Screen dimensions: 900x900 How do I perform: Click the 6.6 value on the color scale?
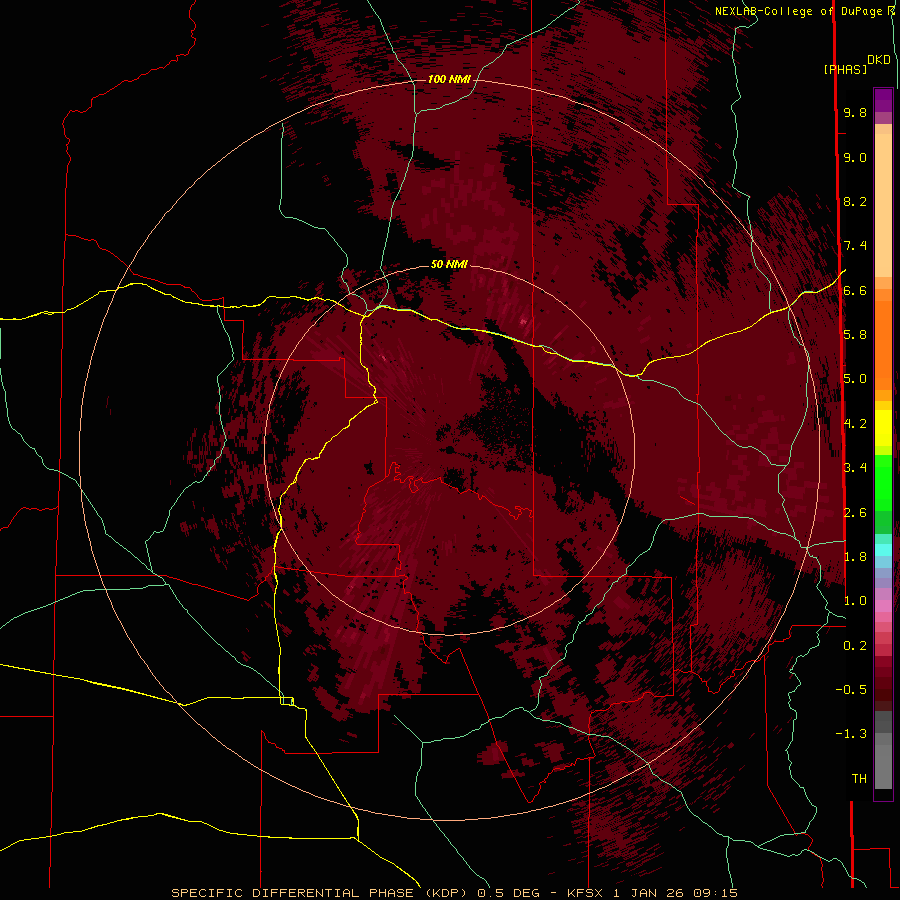click(x=855, y=290)
